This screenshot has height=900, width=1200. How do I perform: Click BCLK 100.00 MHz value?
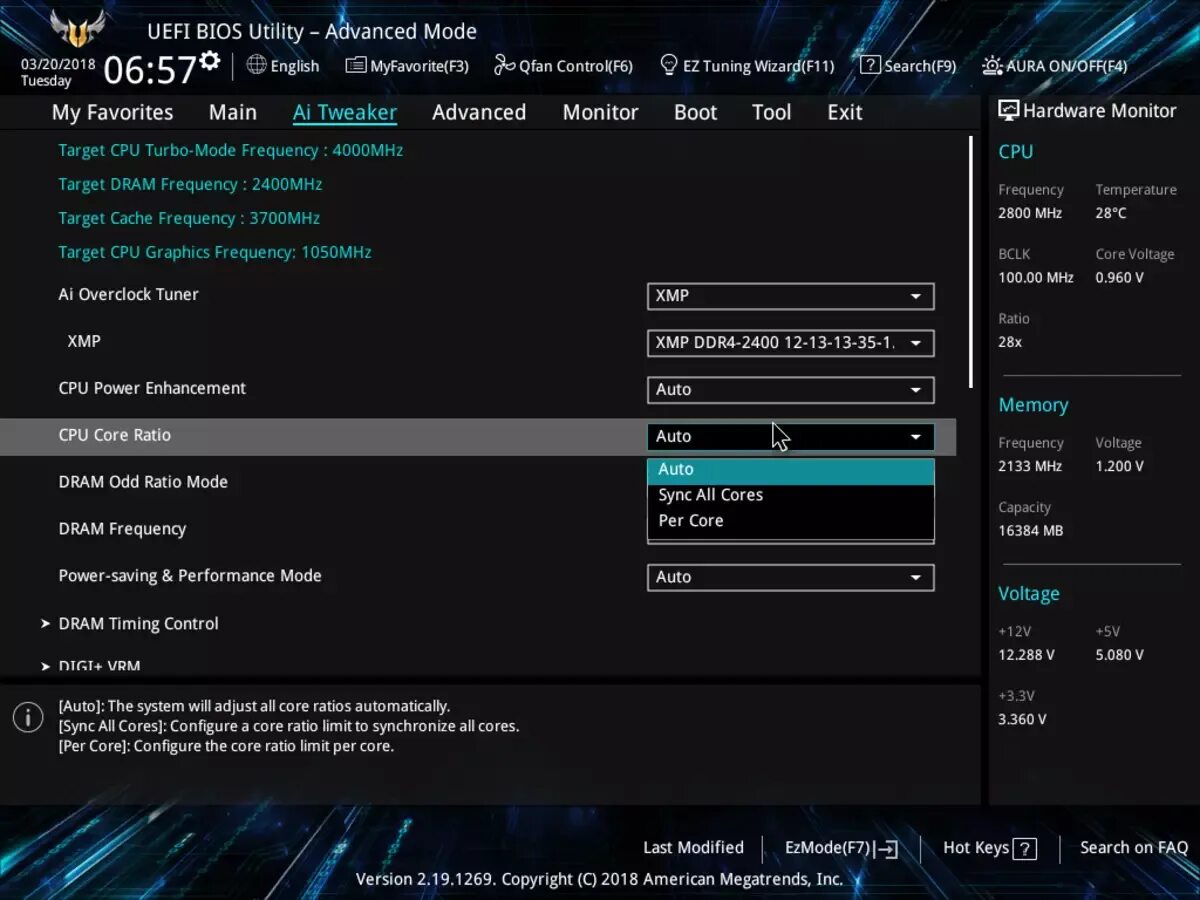pos(1035,278)
